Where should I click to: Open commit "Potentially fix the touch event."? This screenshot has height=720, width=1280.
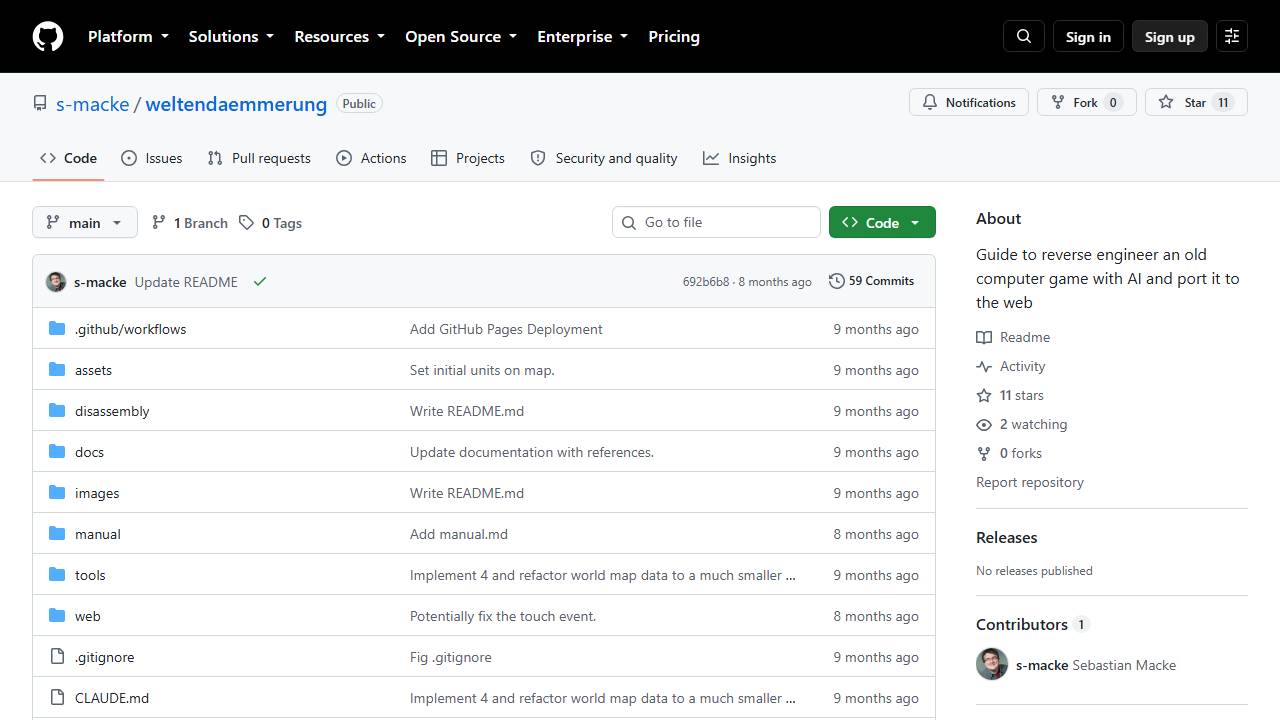point(503,616)
